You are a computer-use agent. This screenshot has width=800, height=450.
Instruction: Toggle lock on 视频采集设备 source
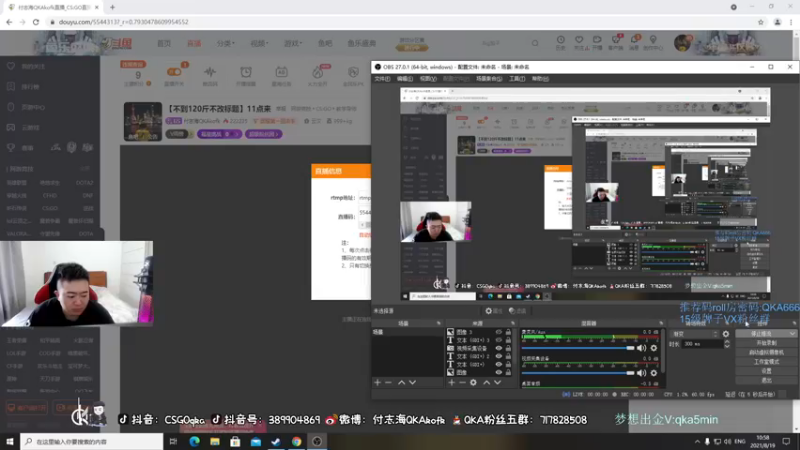[x=508, y=348]
